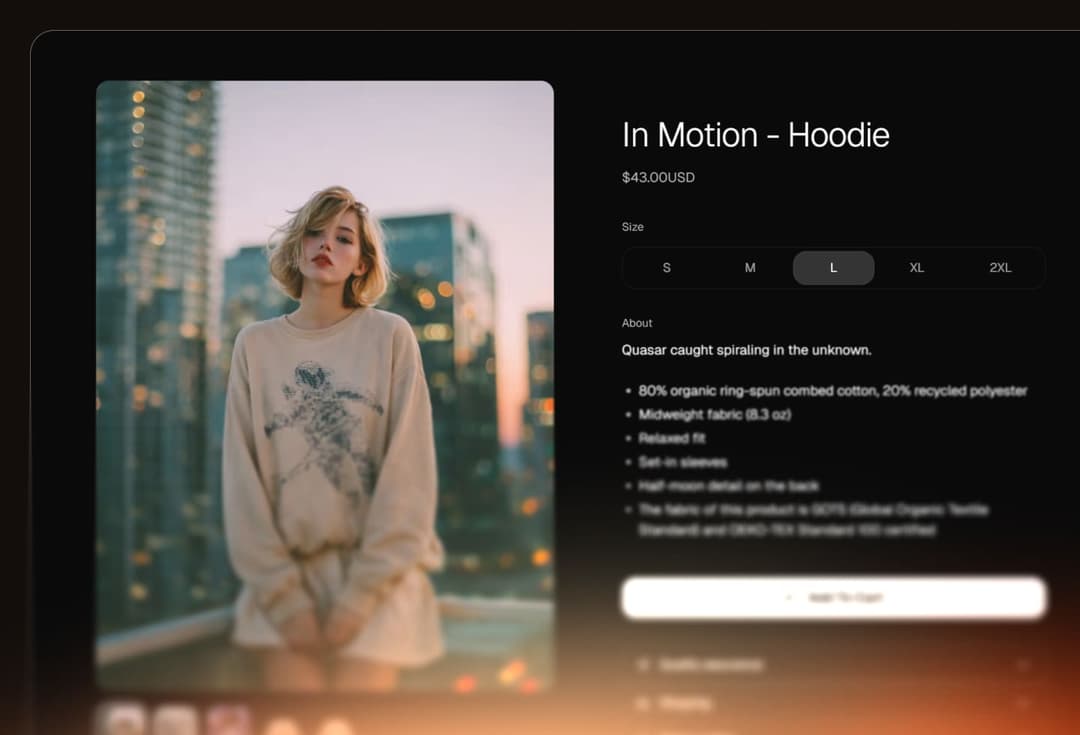This screenshot has height=735, width=1080.
Task: Expand the first accordion row below Add To Cart
Action: click(x=833, y=665)
